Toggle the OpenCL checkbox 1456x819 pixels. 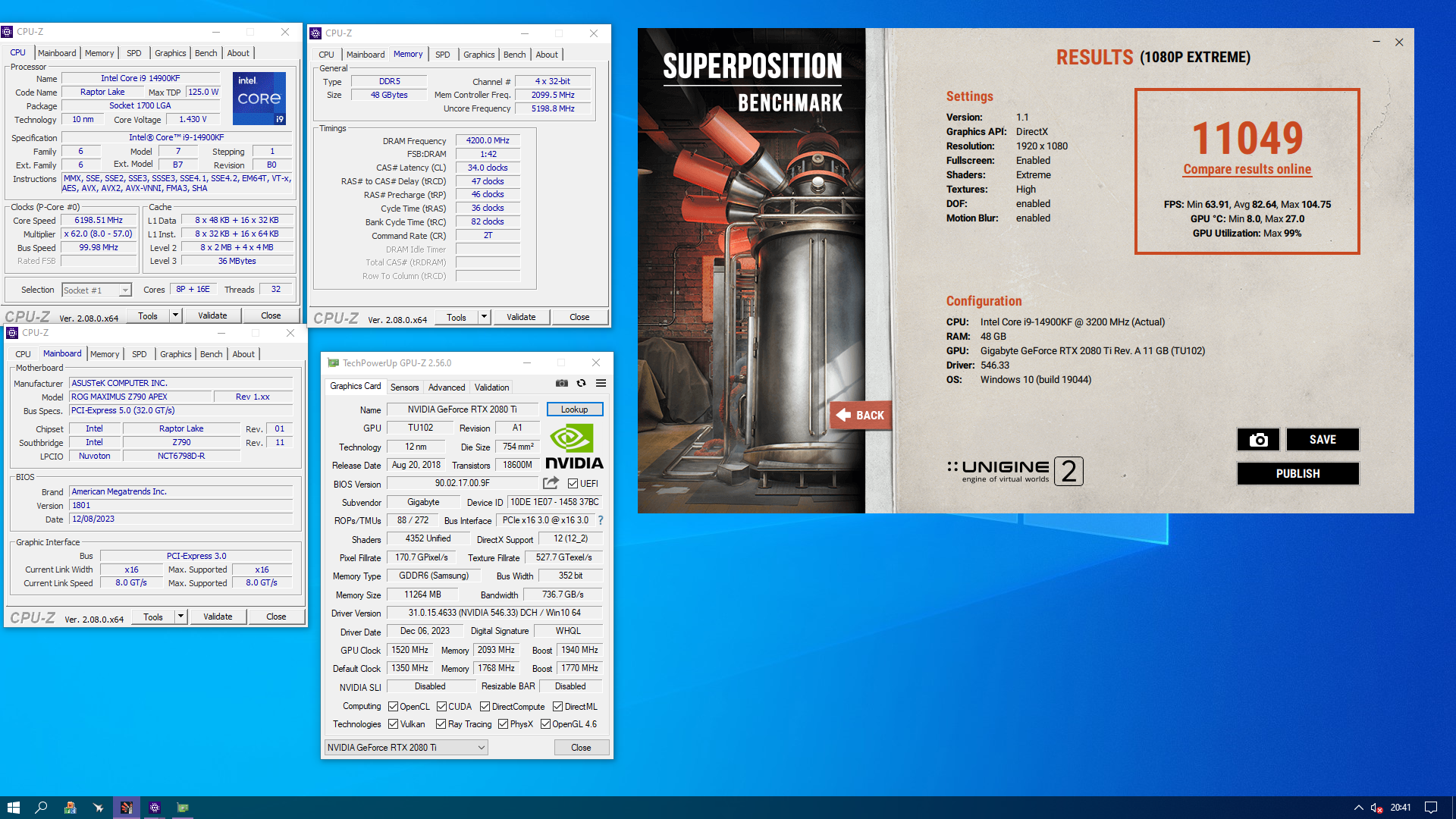(393, 707)
